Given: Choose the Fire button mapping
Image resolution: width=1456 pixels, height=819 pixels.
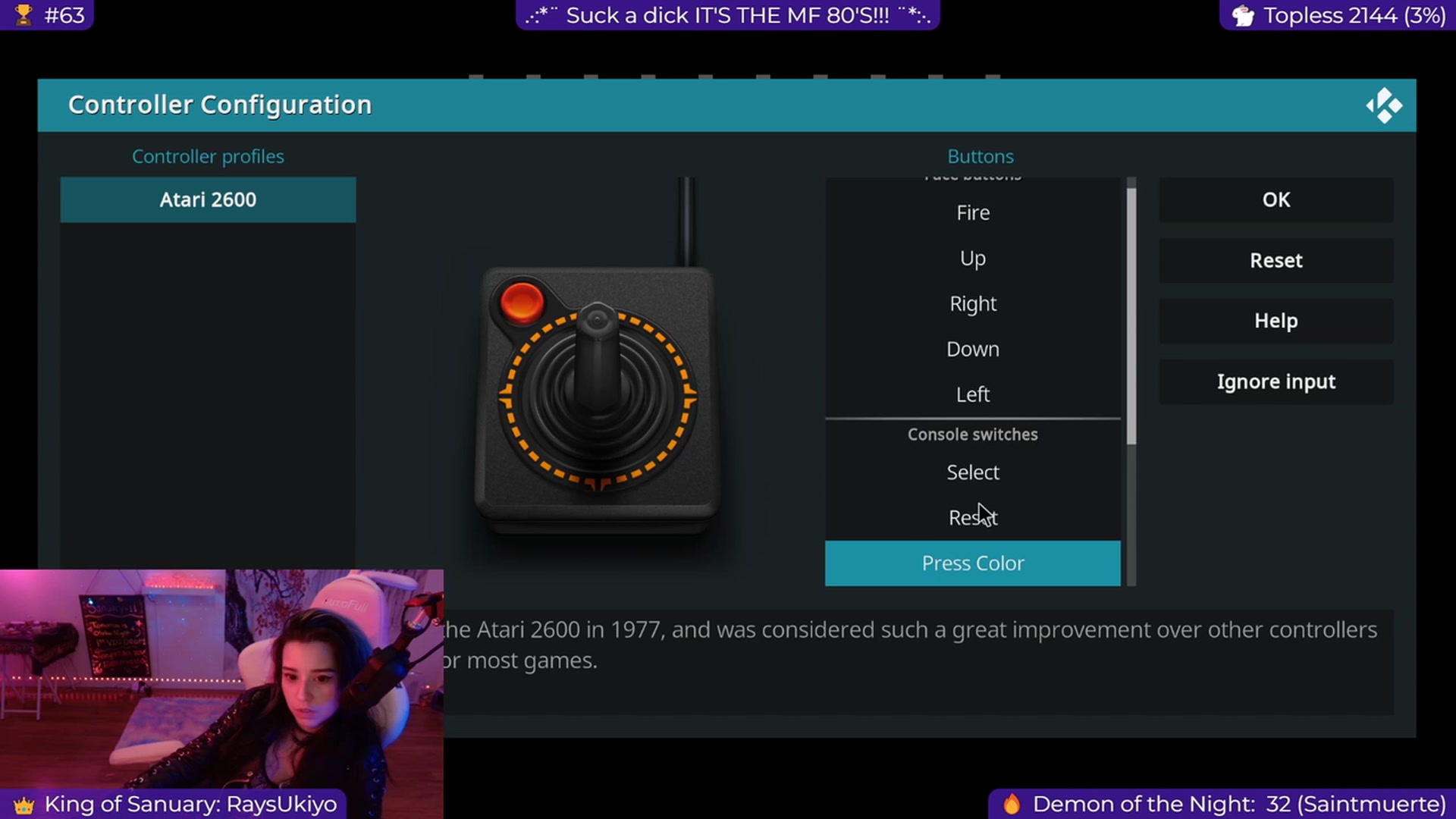Looking at the screenshot, I should [972, 212].
